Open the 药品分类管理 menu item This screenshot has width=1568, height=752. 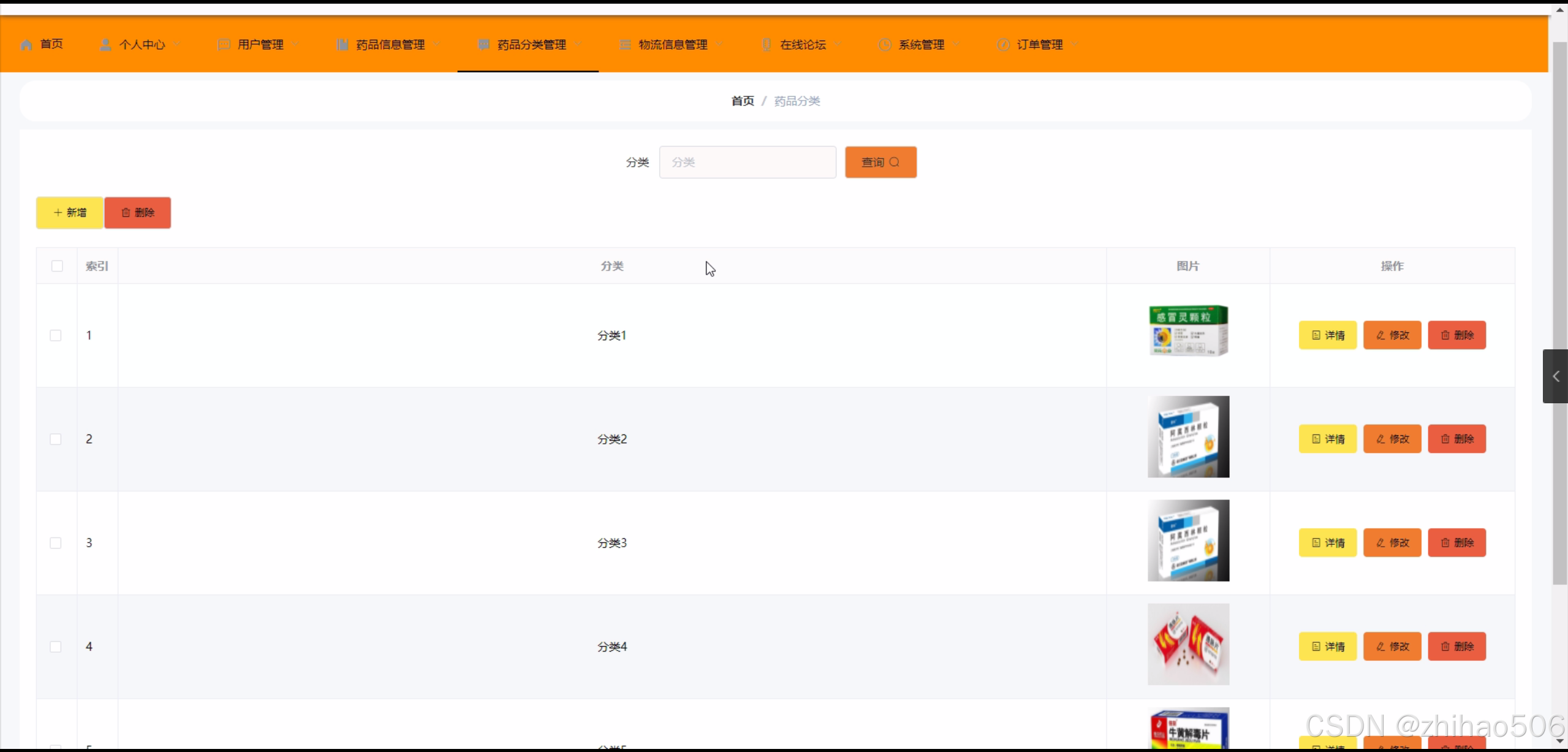click(x=531, y=45)
